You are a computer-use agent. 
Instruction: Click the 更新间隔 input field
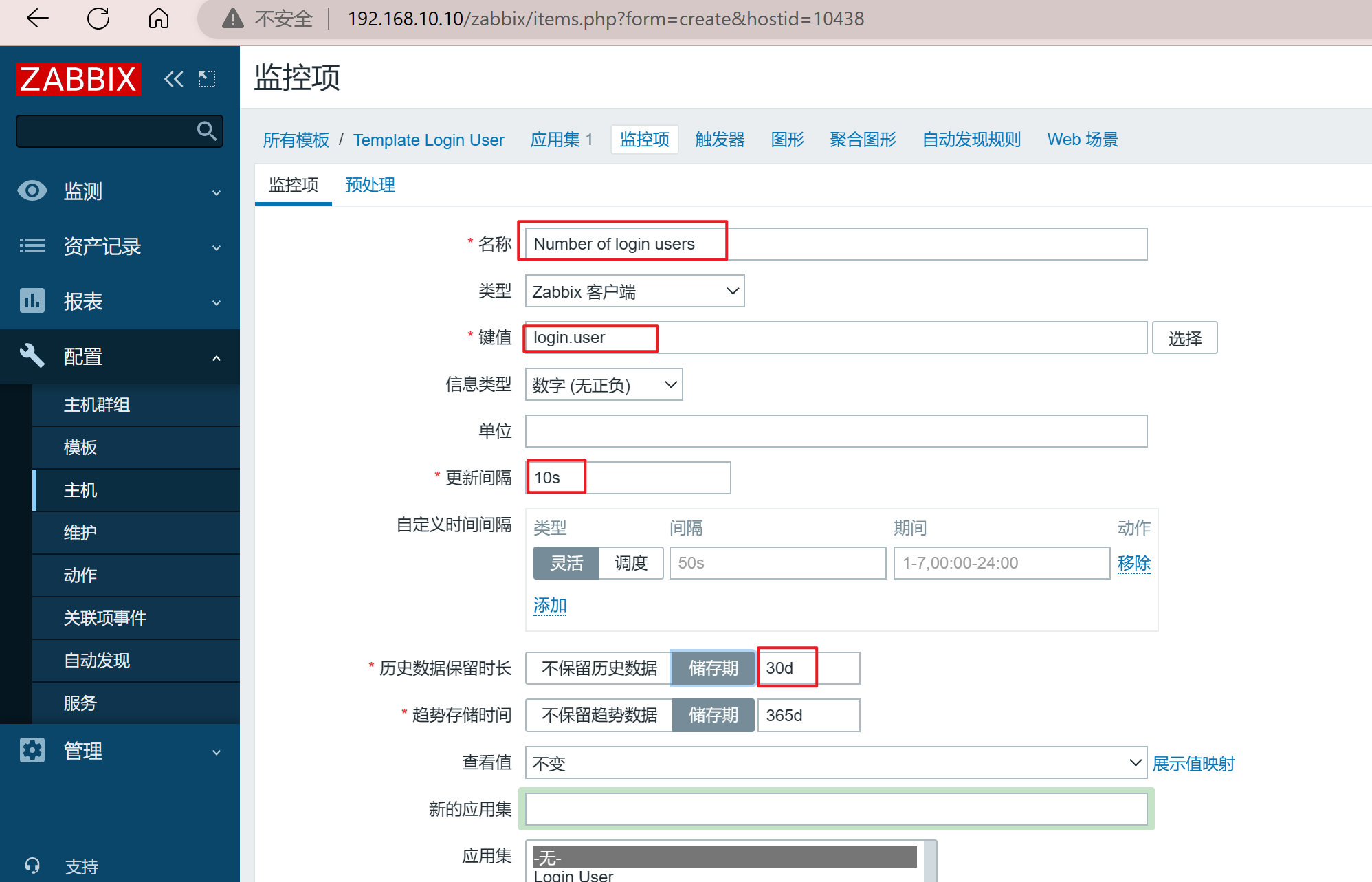[x=628, y=478]
